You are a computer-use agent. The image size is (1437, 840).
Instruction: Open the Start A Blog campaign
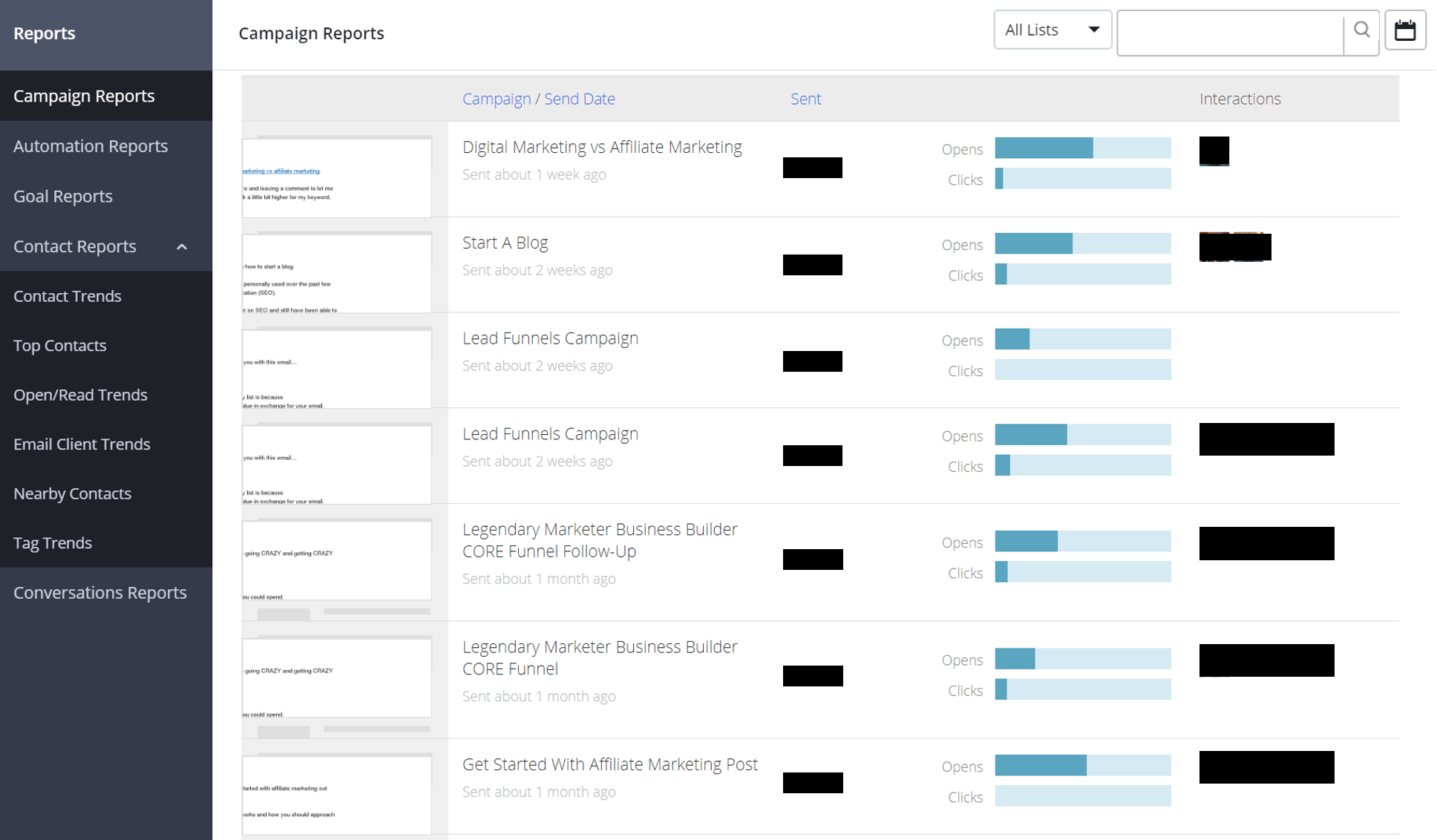(505, 243)
